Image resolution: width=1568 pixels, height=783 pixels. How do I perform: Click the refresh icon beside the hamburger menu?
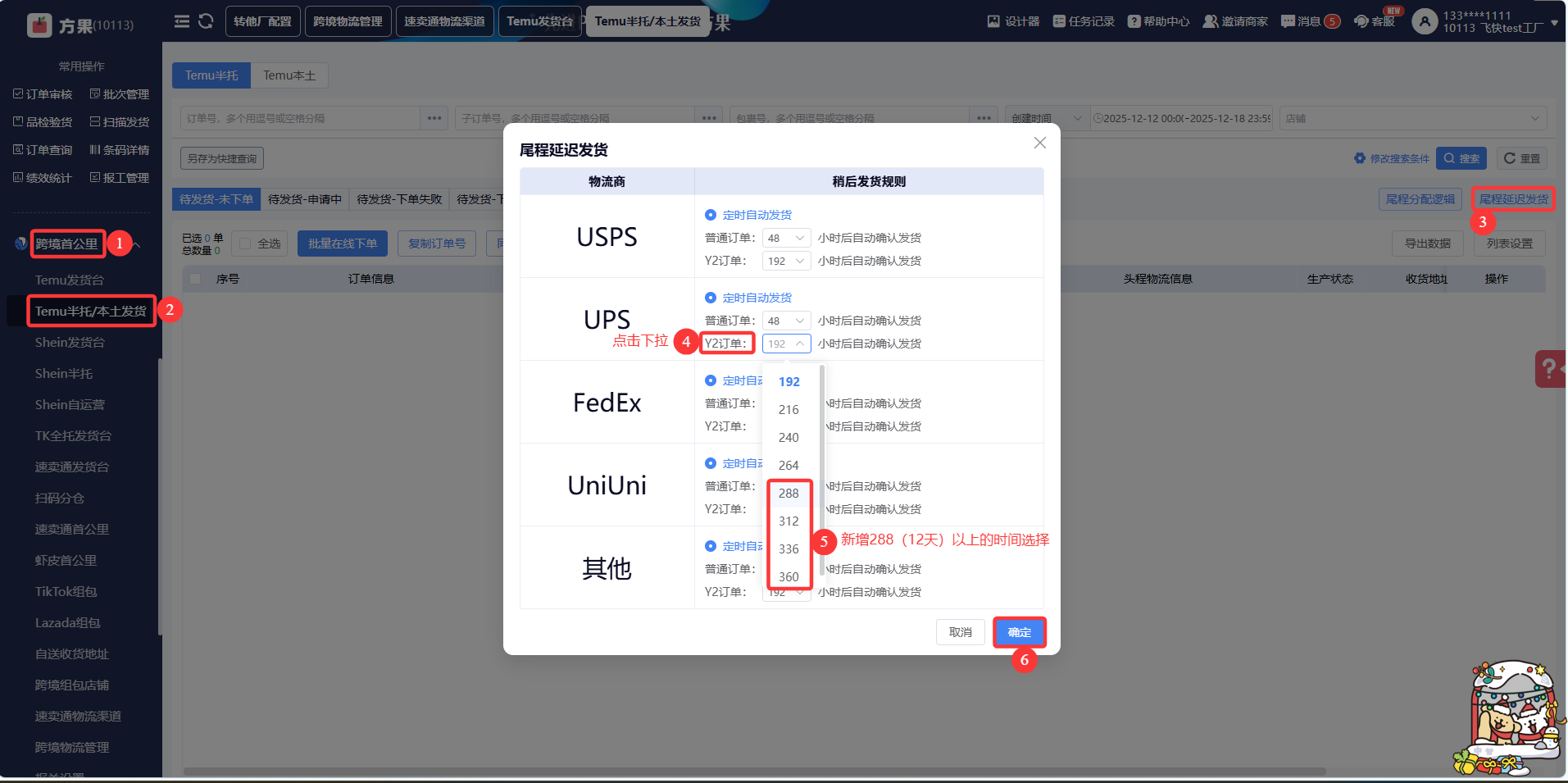tap(206, 21)
